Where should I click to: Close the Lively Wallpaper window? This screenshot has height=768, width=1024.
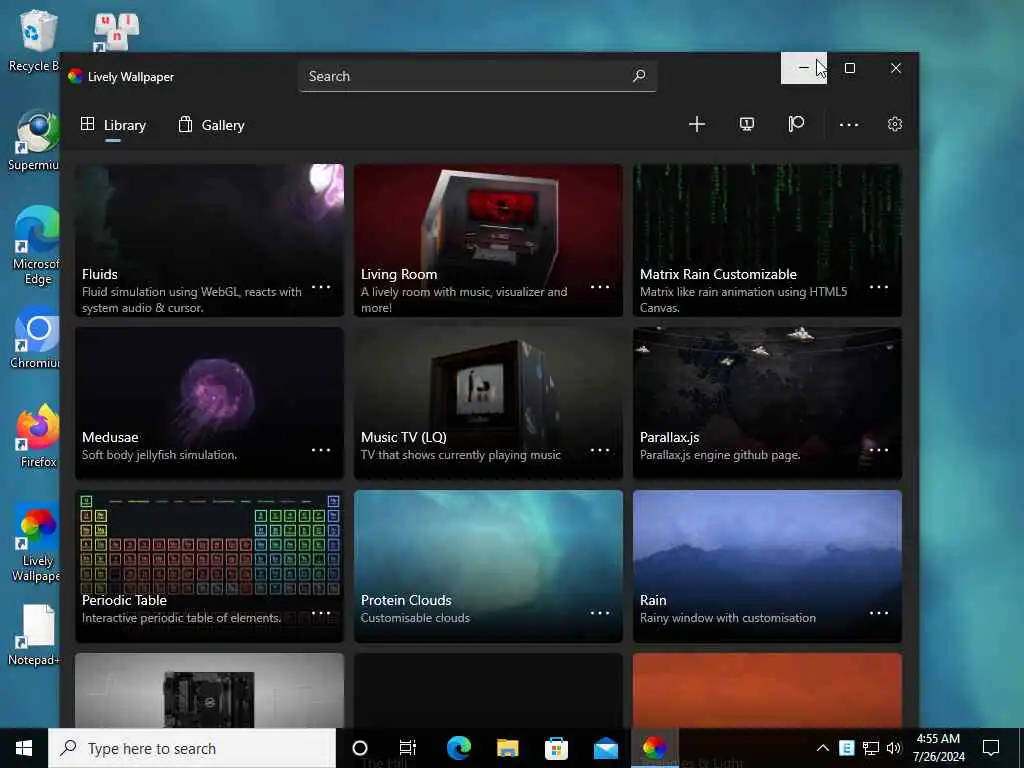click(895, 68)
